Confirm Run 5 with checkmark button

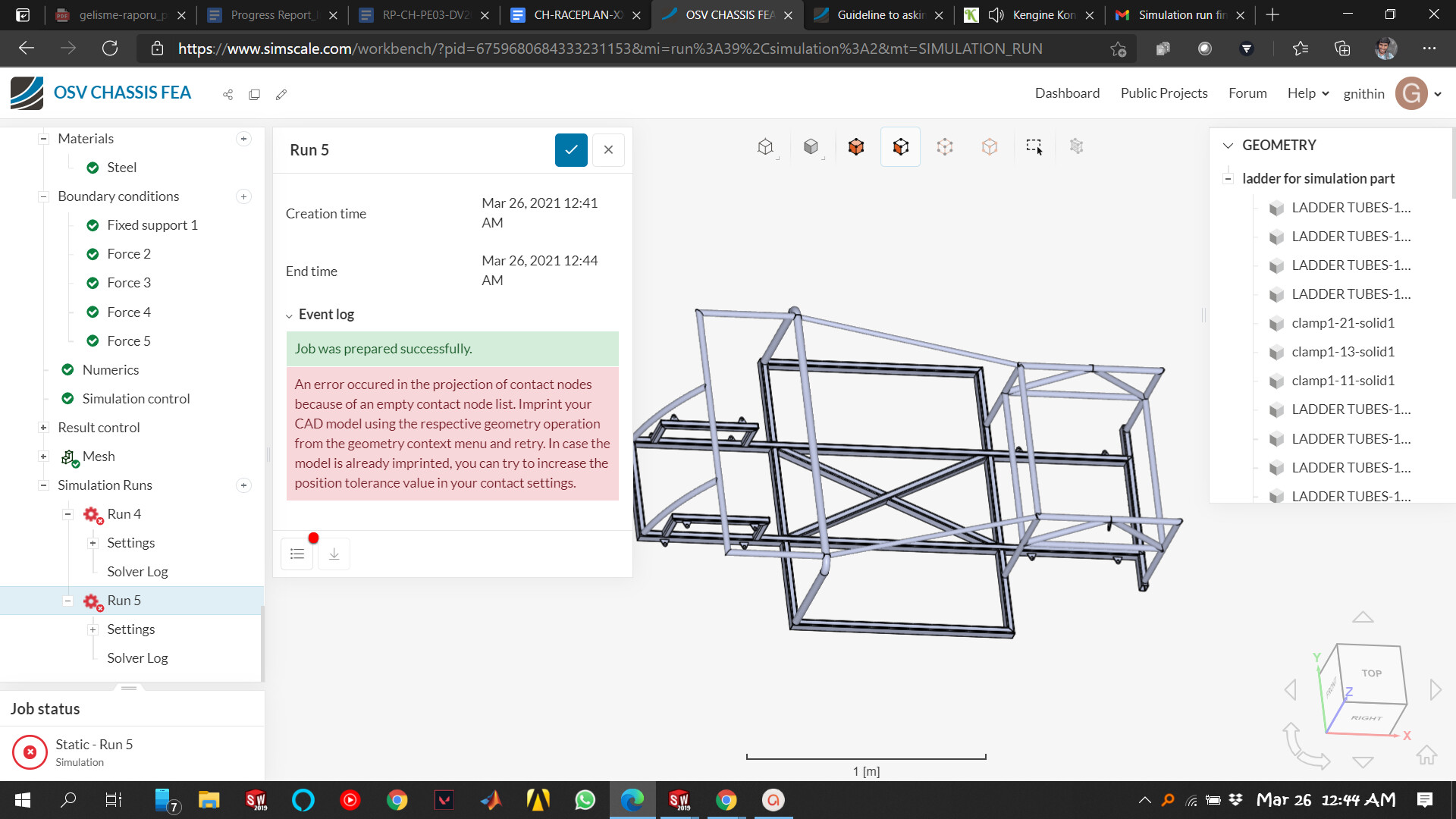point(571,150)
